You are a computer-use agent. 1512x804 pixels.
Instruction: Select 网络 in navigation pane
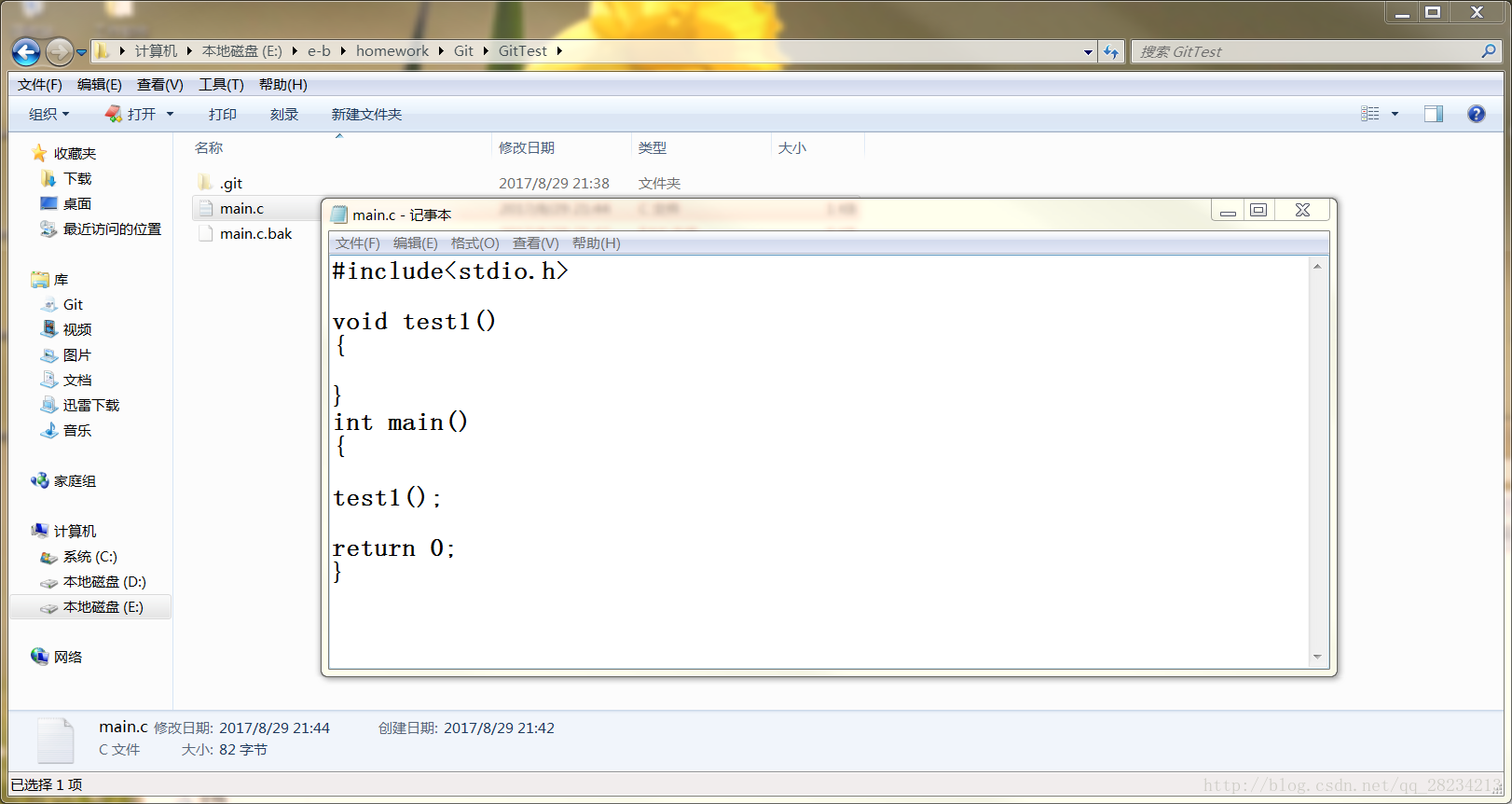click(68, 657)
